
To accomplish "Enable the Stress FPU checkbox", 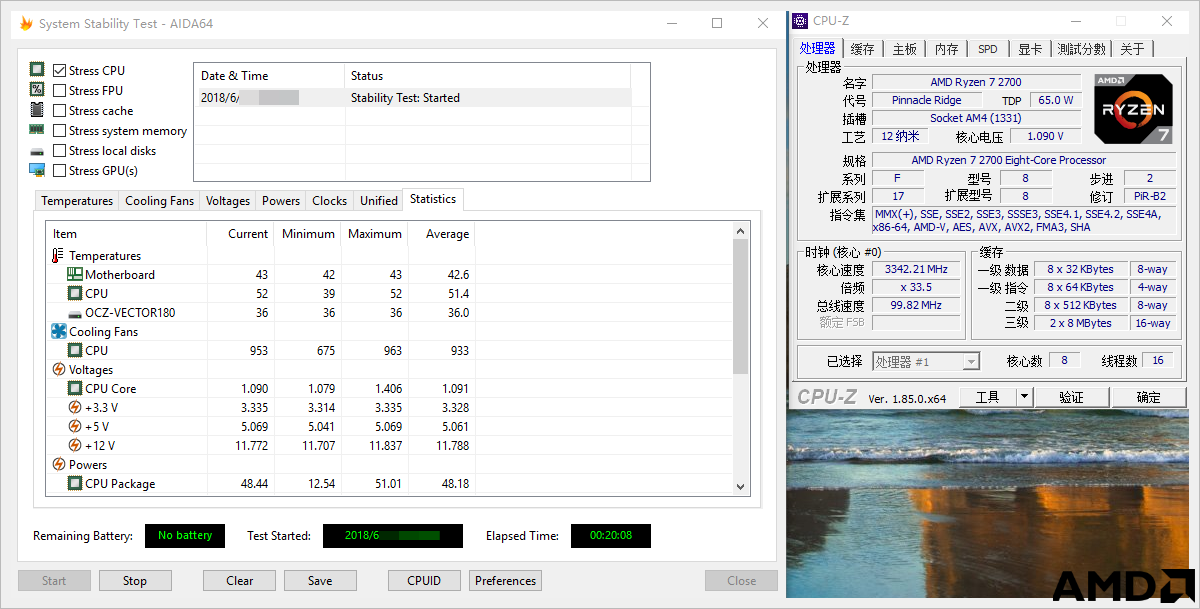I will 60,90.
